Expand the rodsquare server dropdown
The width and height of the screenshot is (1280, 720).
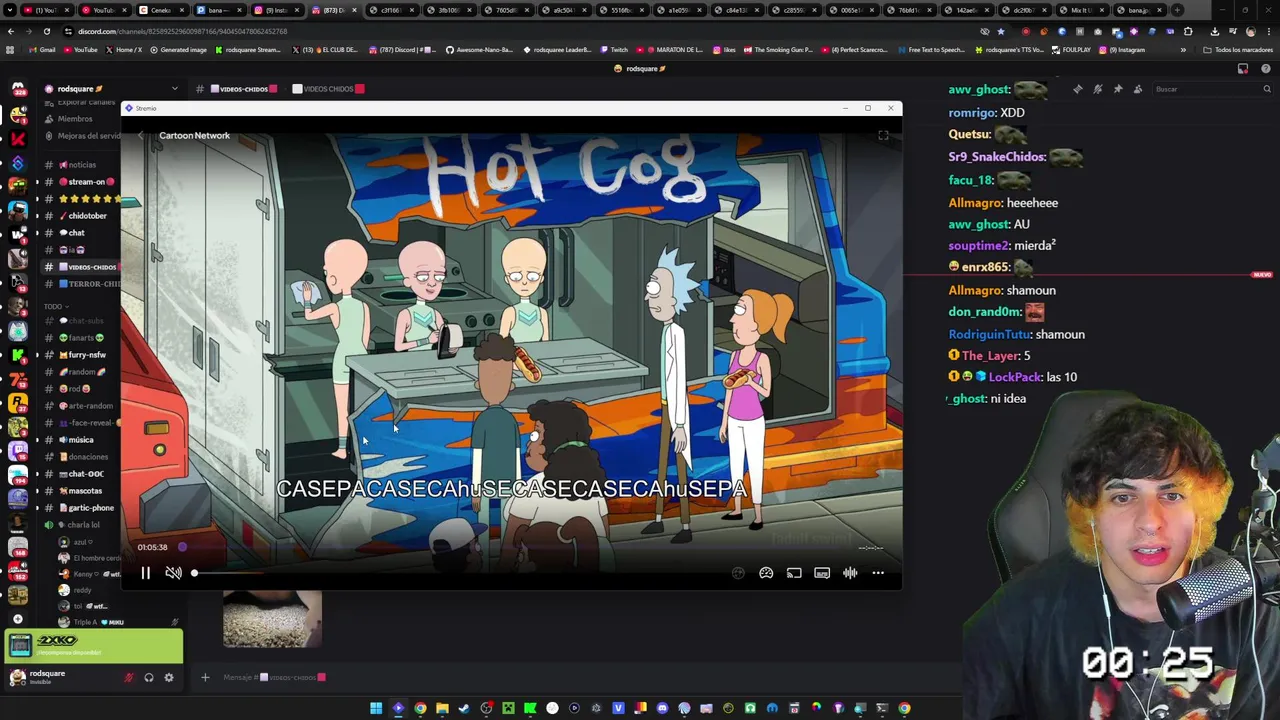click(174, 89)
